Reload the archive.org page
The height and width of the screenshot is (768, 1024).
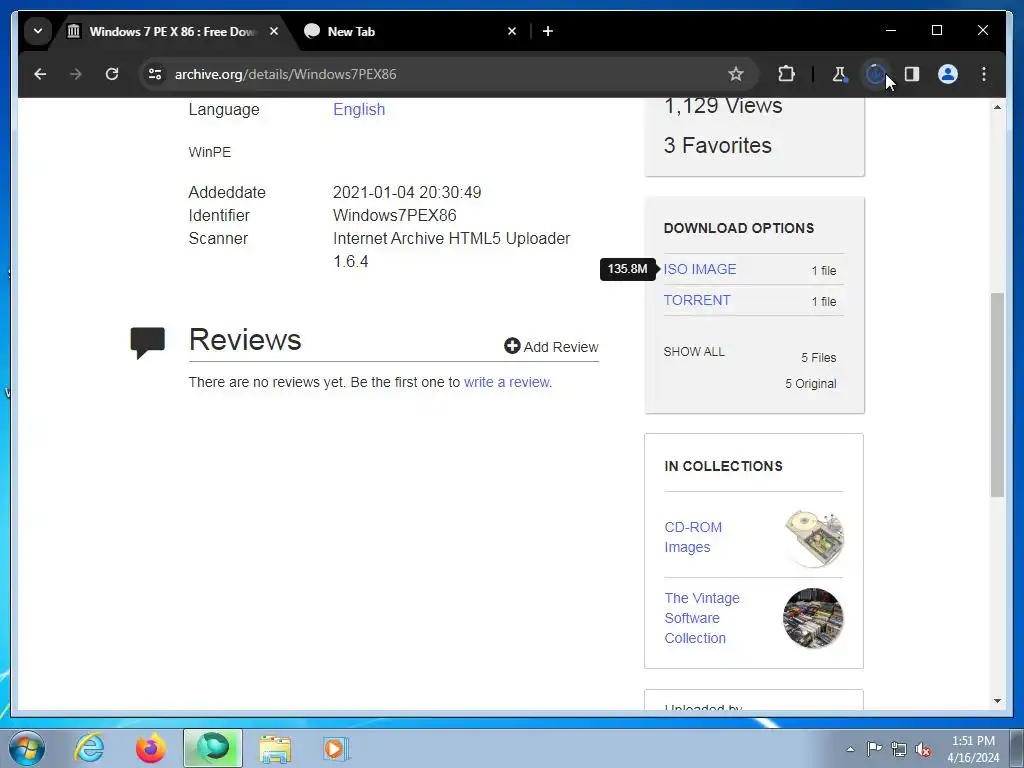[x=112, y=74]
